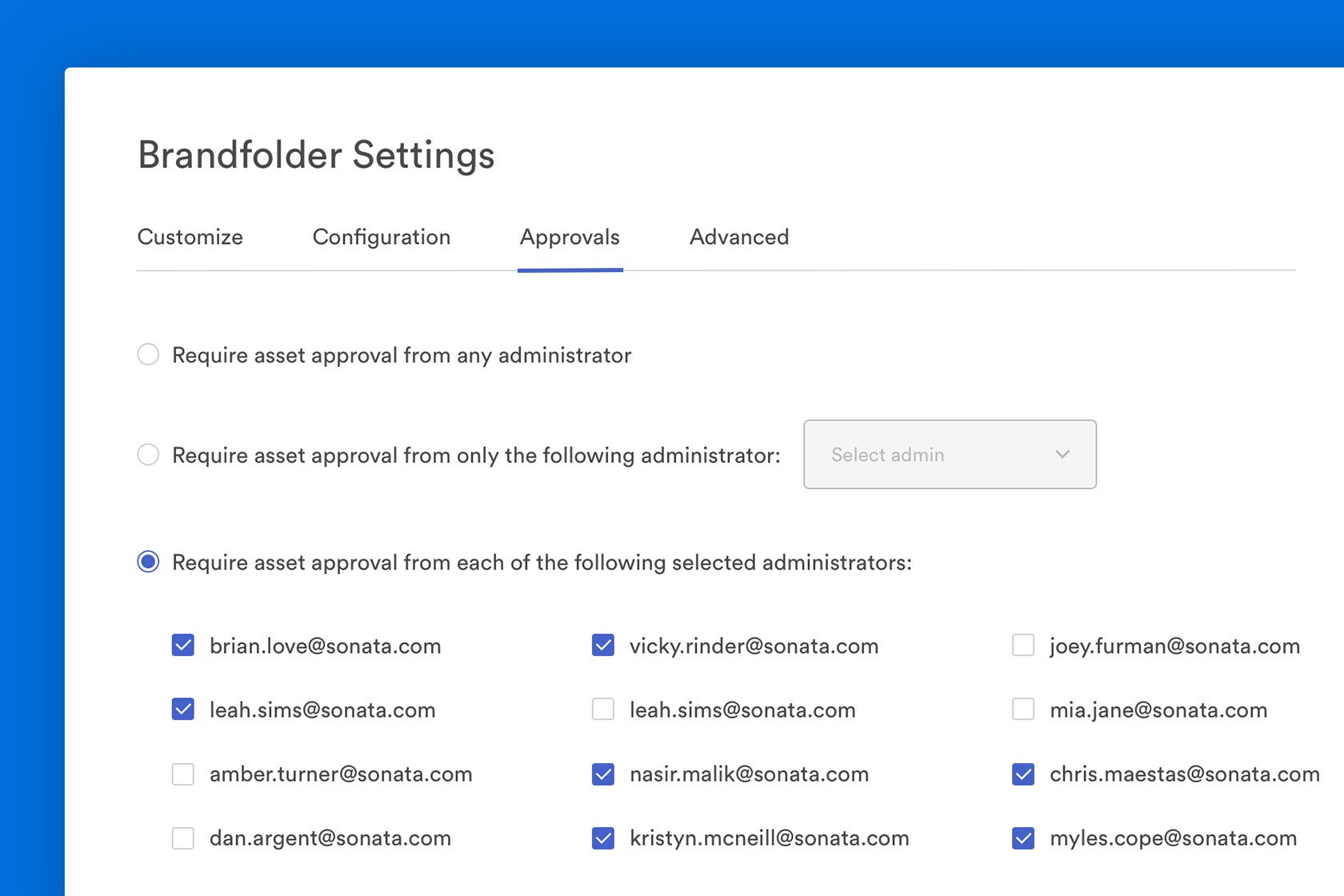Click the 'each of the following selected administrators:' label
Viewport: 1344px width, 896px height.
click(x=684, y=562)
